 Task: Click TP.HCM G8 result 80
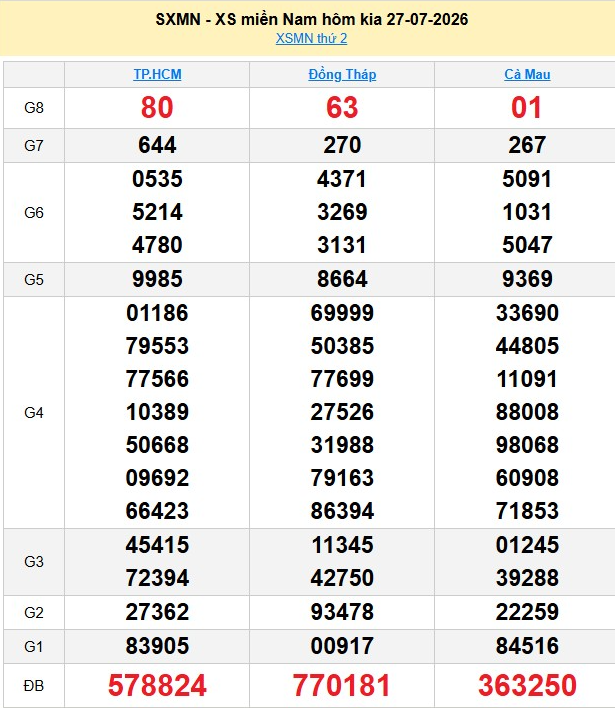pos(157,107)
